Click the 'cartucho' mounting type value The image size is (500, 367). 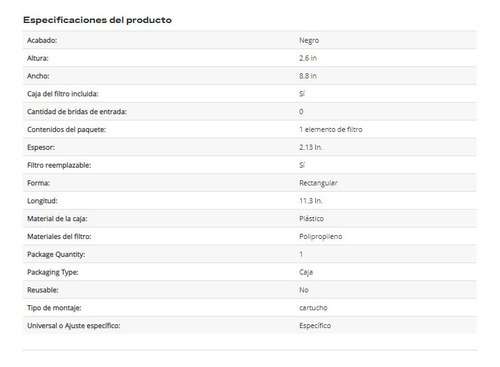pos(313,308)
